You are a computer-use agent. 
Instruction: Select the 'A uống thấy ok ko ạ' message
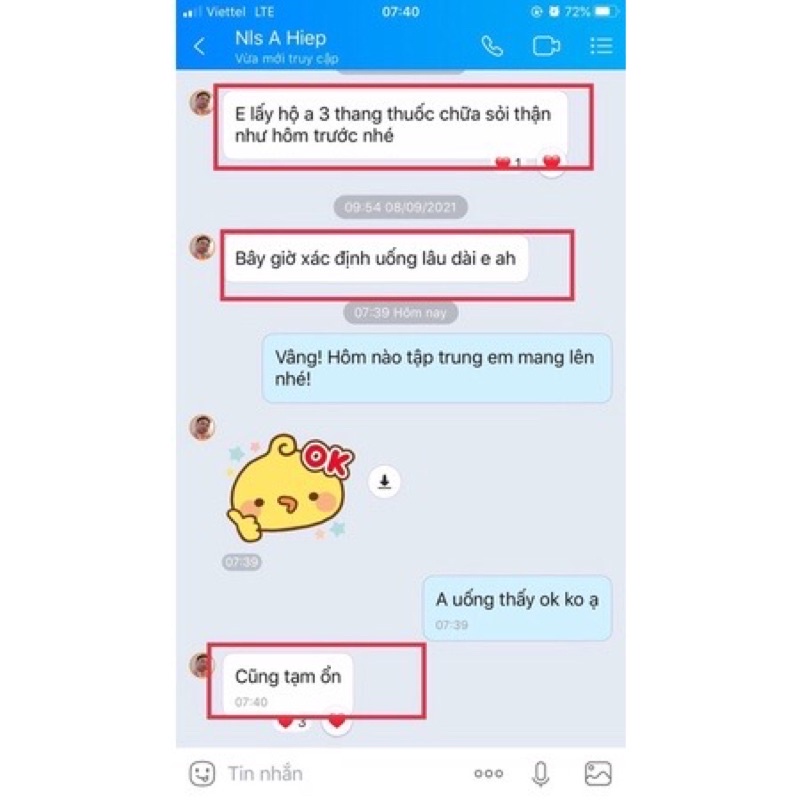[517, 608]
